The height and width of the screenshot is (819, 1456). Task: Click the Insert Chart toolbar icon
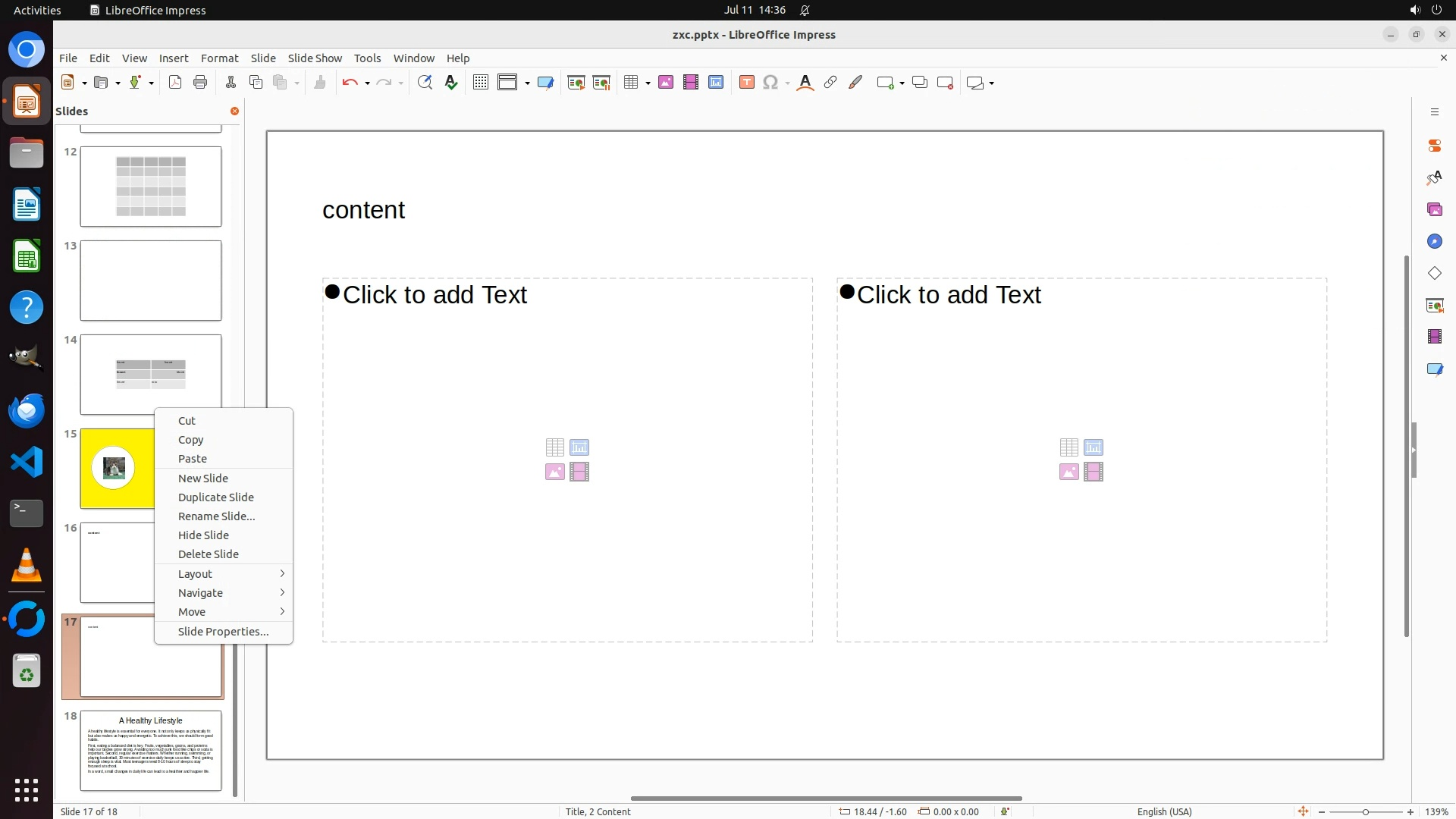coord(716,83)
